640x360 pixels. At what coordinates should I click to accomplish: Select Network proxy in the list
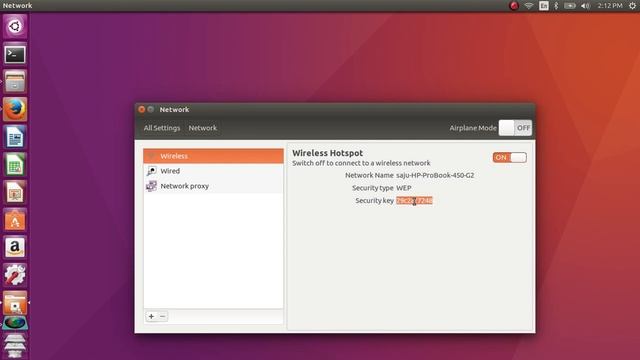[x=213, y=186]
